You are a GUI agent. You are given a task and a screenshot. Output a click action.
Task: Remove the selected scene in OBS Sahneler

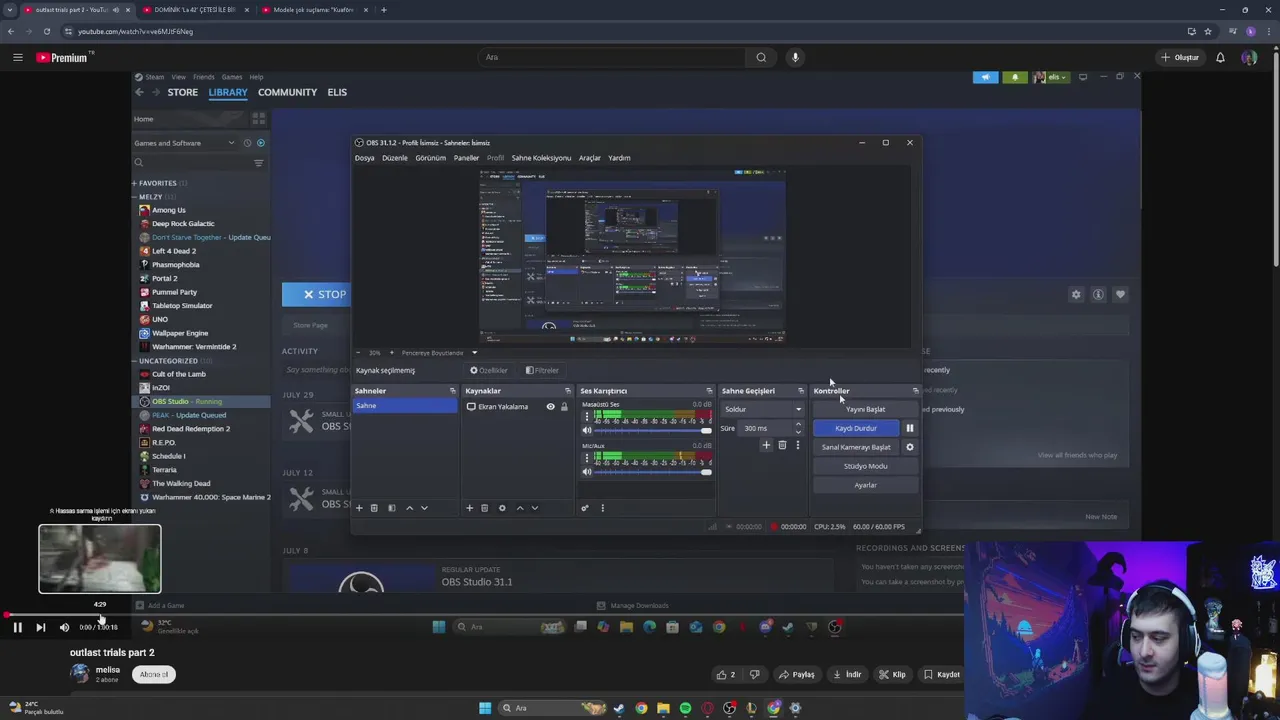374,508
